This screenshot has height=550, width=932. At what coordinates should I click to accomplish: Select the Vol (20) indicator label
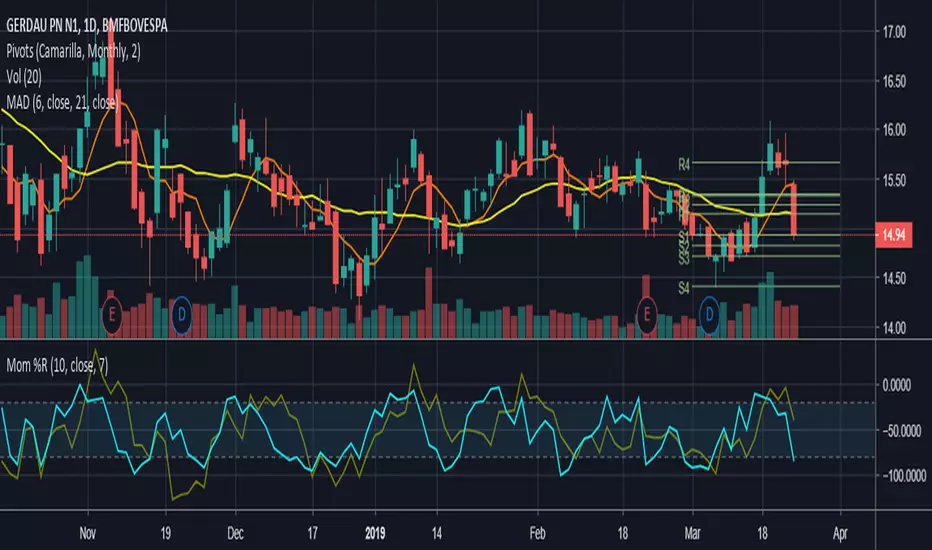tap(24, 77)
